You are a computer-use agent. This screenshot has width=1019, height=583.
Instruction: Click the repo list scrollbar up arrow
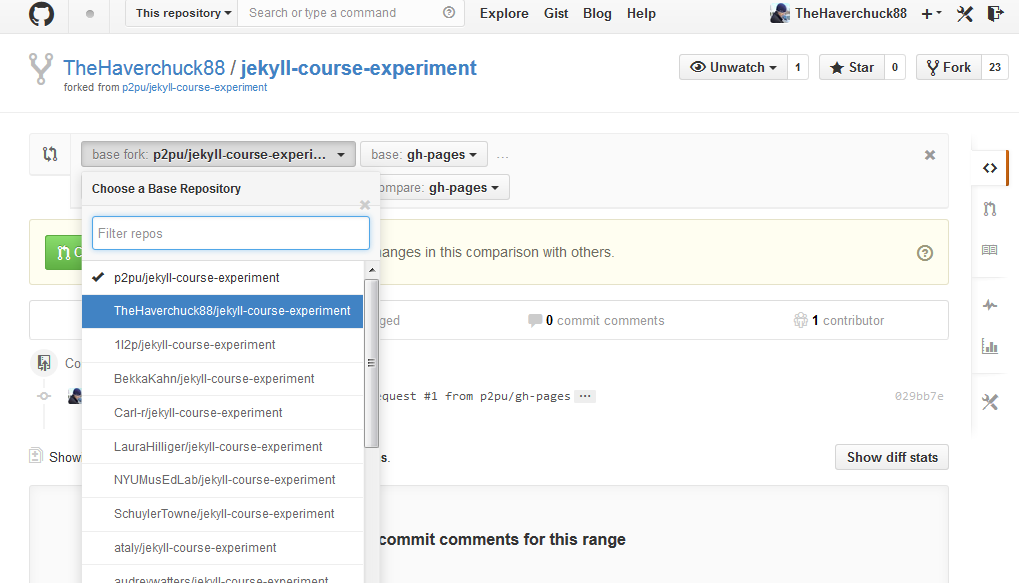pos(372,270)
